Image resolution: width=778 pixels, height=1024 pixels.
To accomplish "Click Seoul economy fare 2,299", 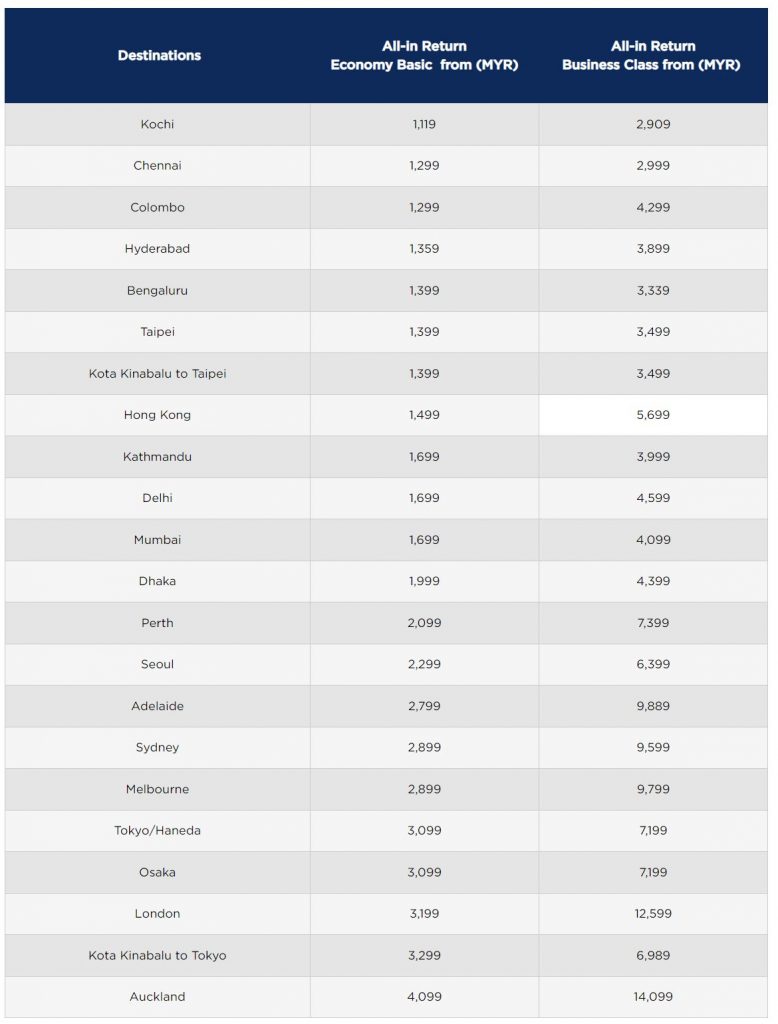I will [424, 665].
